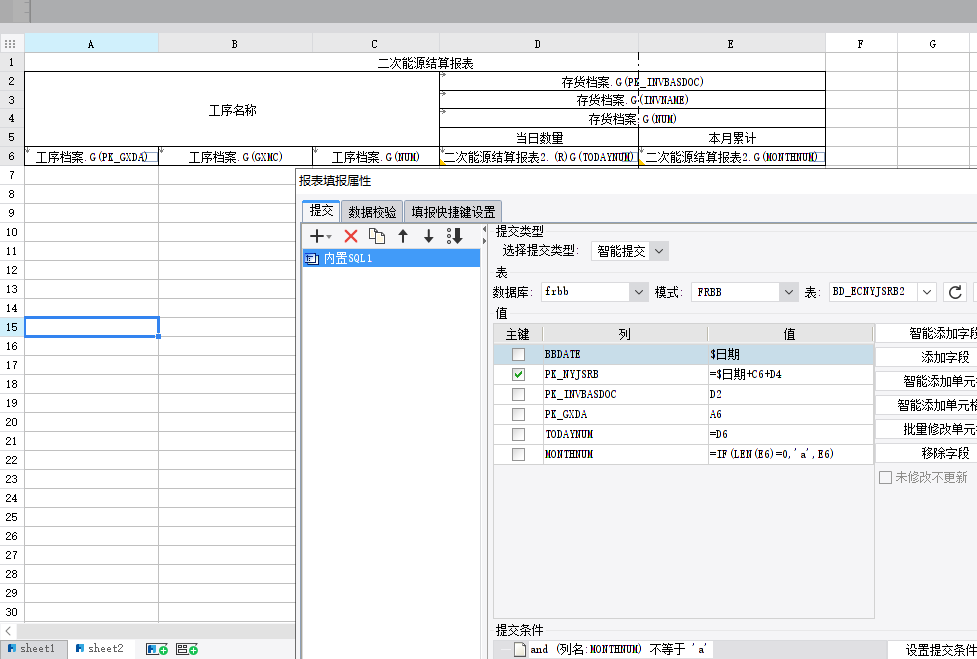This screenshot has width=977, height=659.
Task: Click the =IF(LEN(E6)=0,'a',E6) value cell
Action: (790, 454)
